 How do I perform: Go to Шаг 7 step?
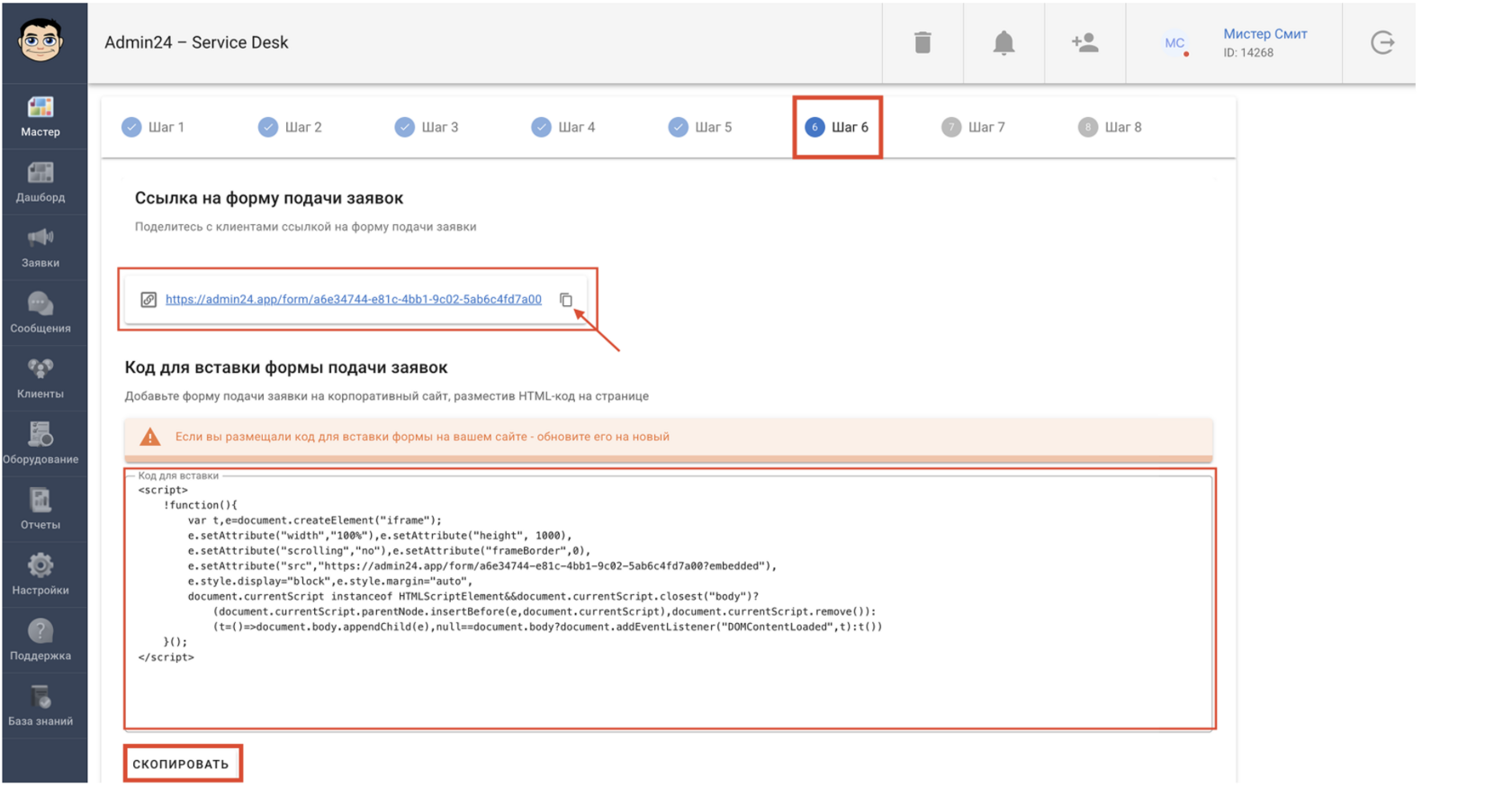974,127
